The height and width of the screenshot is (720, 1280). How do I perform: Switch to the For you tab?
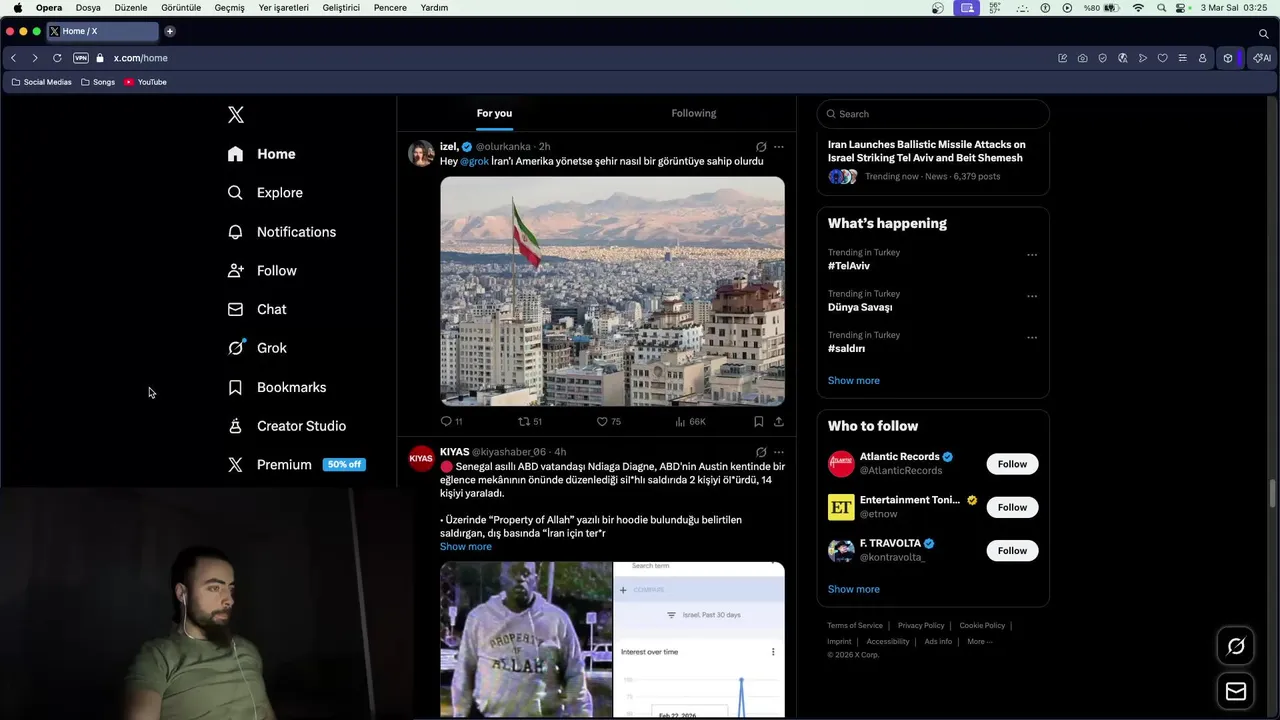tap(494, 113)
